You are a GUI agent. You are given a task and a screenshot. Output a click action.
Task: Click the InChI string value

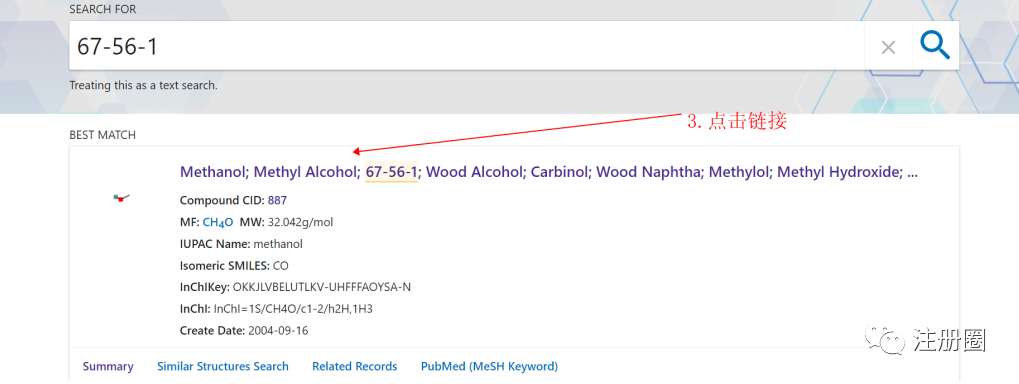coord(293,309)
